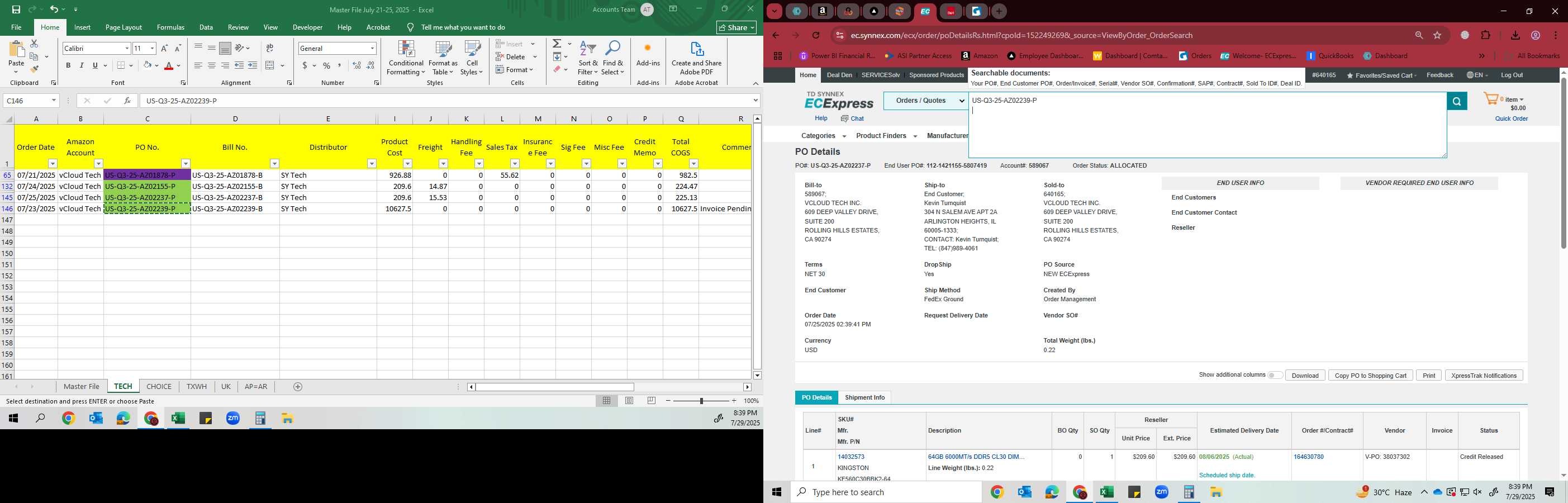Click cell US-Q3-25-AZ02155-P in column C

pos(148,186)
